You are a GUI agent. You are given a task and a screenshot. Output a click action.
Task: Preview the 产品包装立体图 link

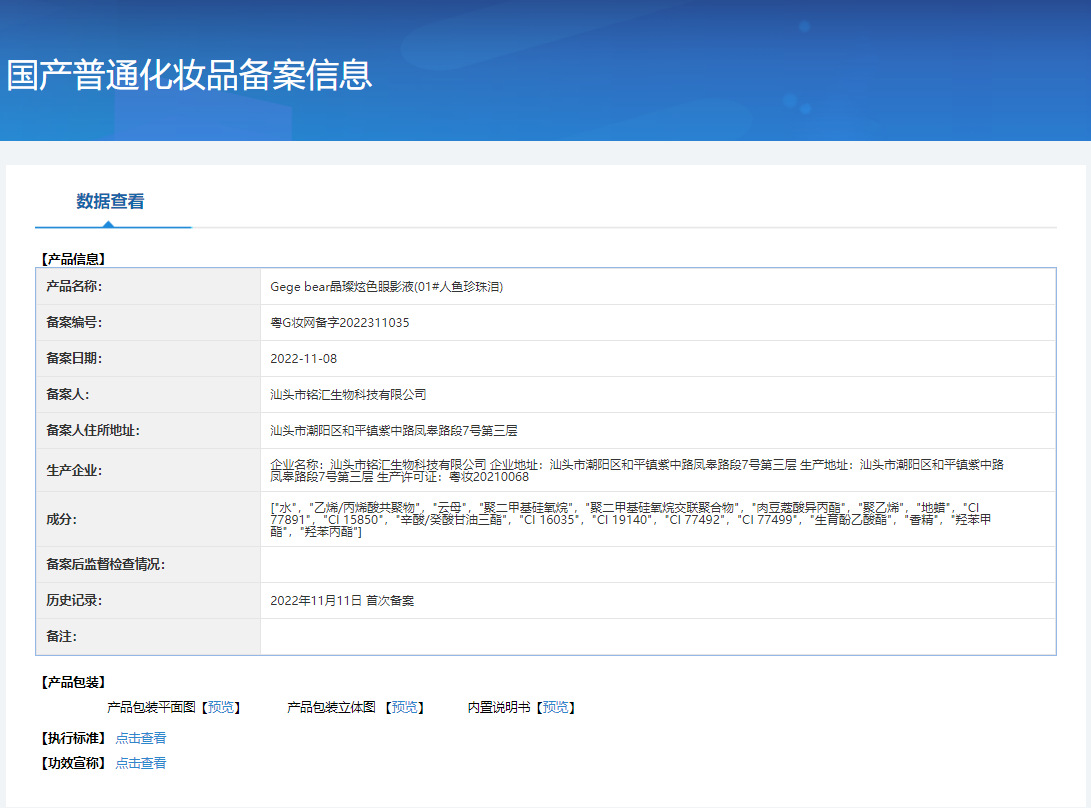tap(405, 707)
